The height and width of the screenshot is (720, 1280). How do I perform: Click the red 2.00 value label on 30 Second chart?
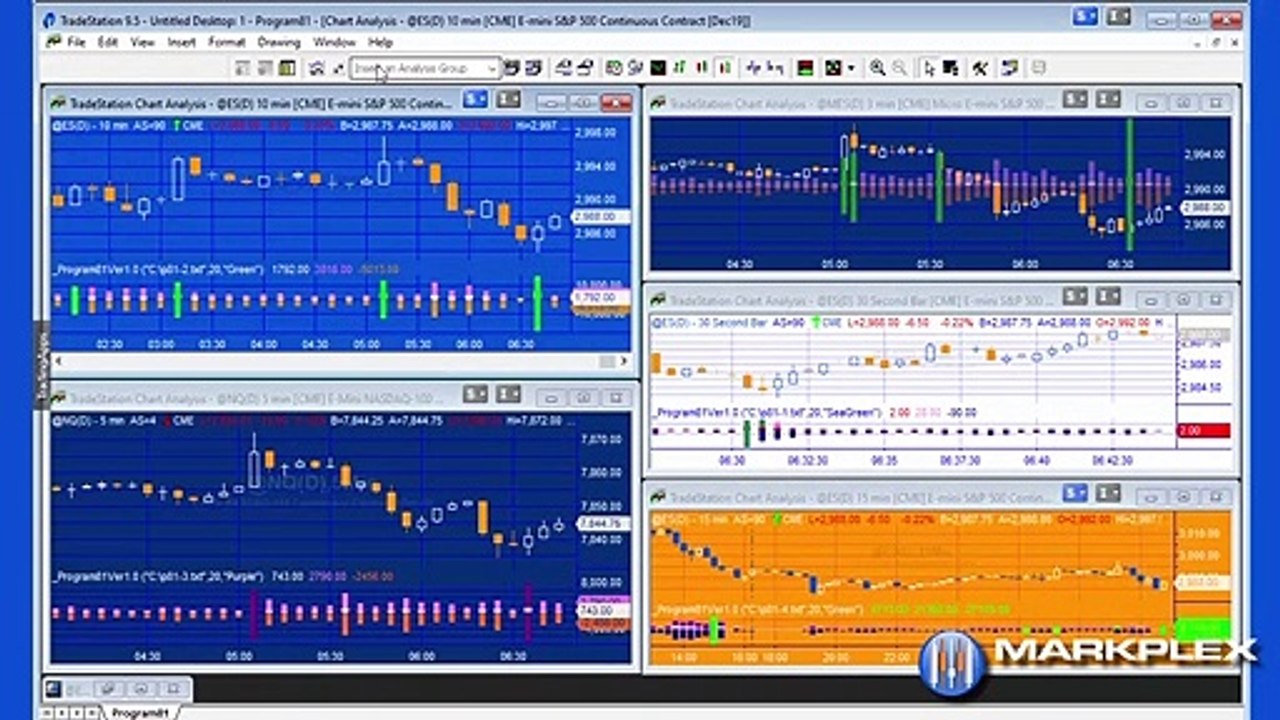coord(1204,430)
